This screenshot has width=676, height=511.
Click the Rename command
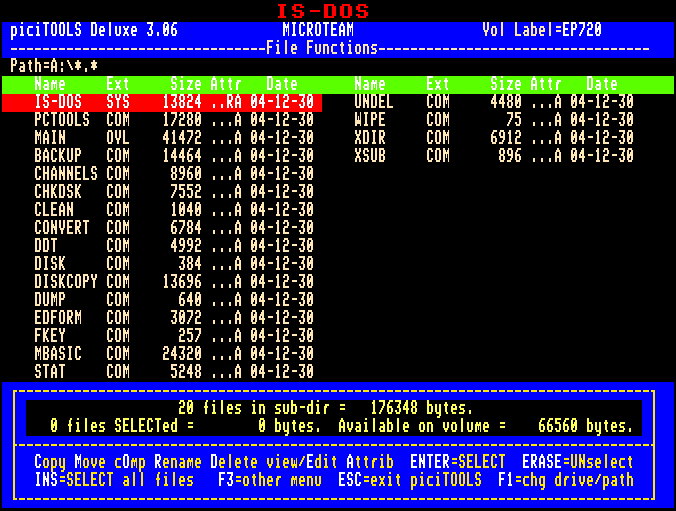178,462
